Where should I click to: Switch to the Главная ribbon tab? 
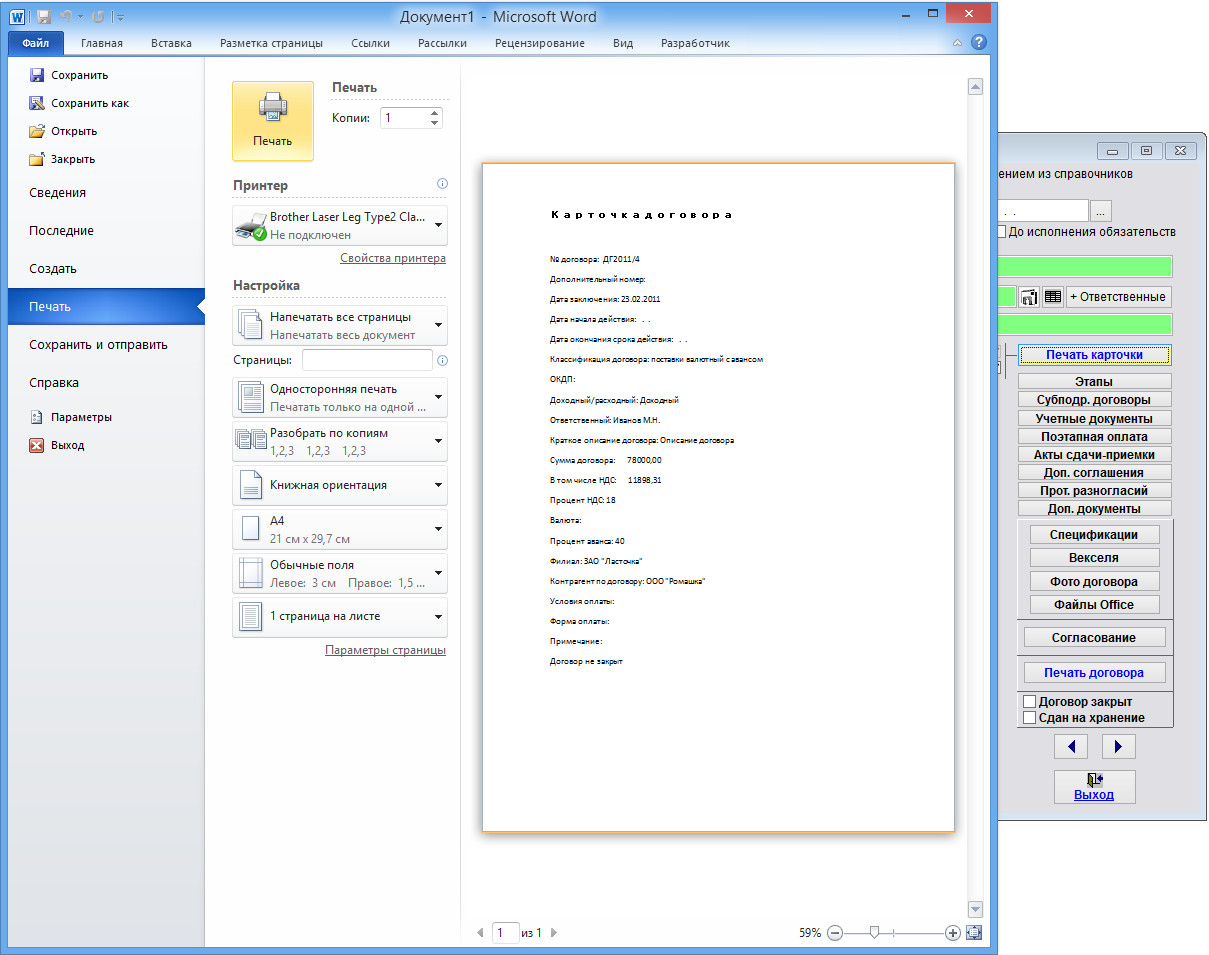[x=102, y=43]
